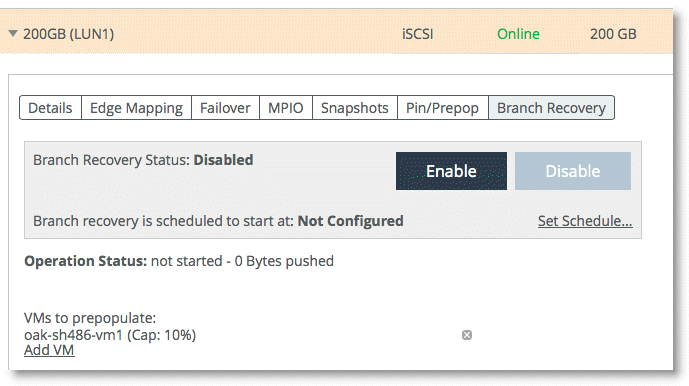Remove oak-sh486-vm1 with the x icon
Screen dimensions: 689x386
coord(467,335)
